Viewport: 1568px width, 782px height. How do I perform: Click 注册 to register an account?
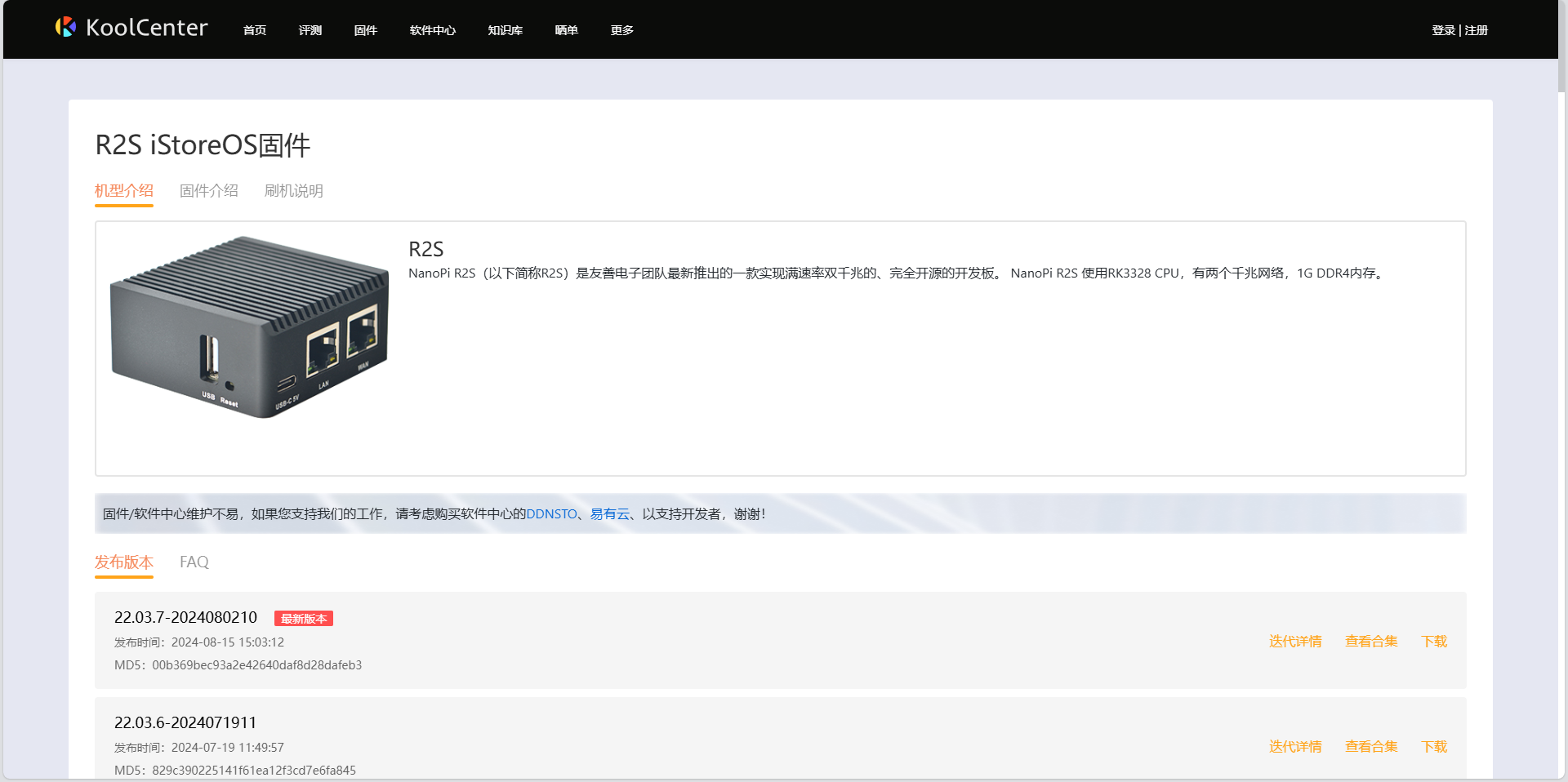tap(1475, 29)
